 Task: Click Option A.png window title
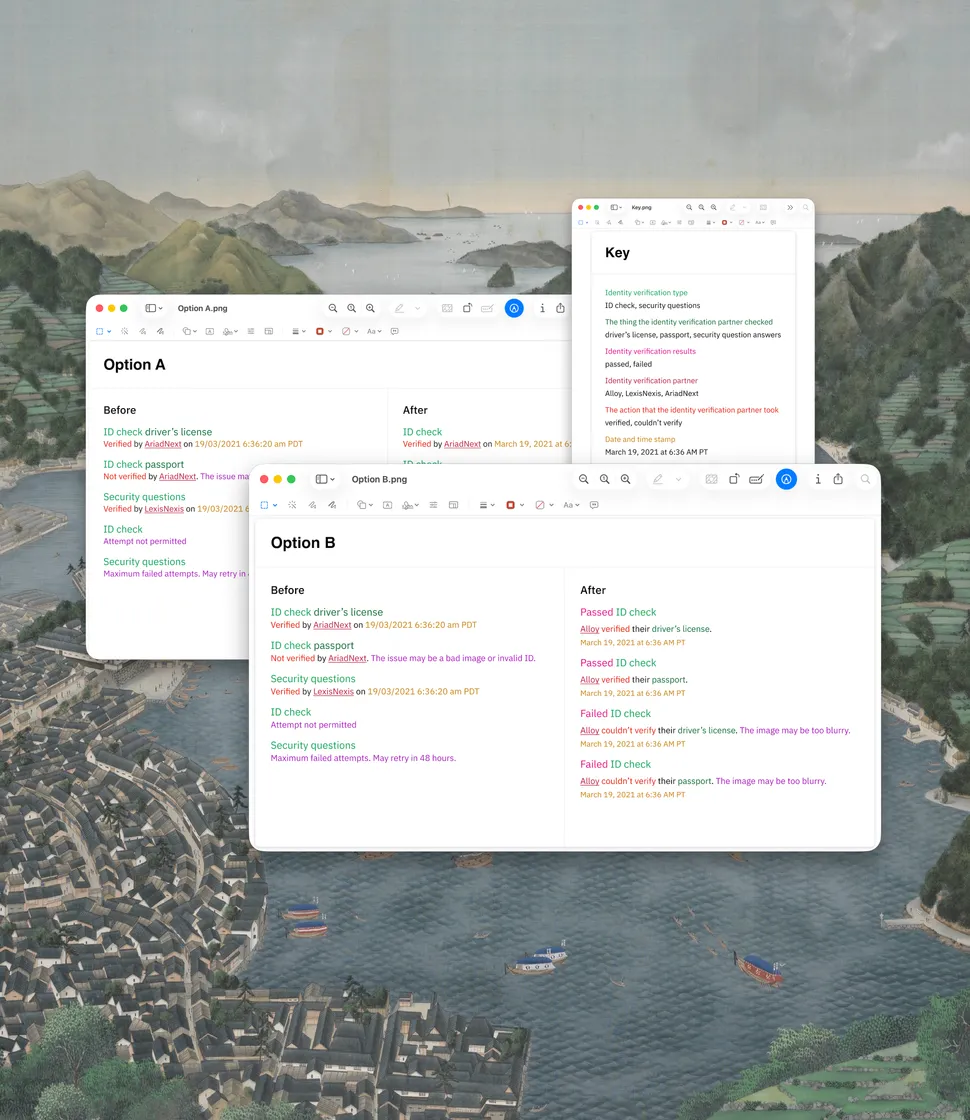pyautogui.click(x=203, y=309)
